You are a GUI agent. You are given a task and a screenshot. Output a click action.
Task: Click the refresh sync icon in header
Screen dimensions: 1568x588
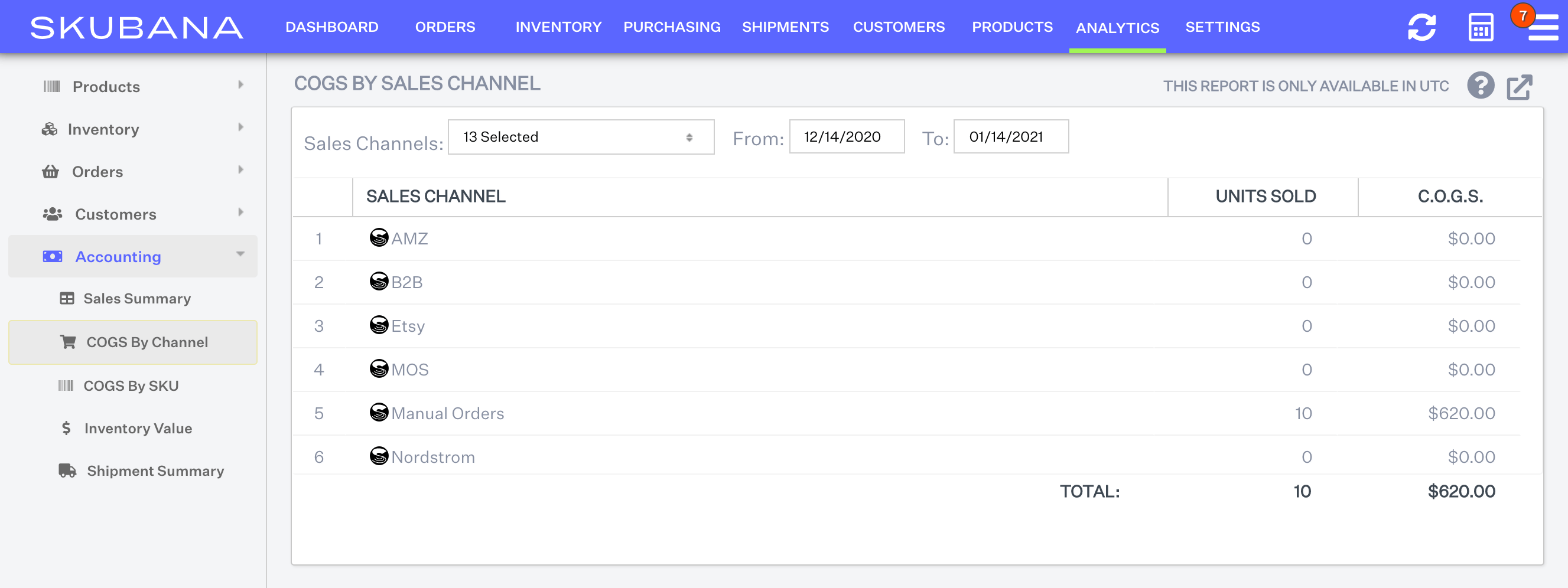(1421, 27)
